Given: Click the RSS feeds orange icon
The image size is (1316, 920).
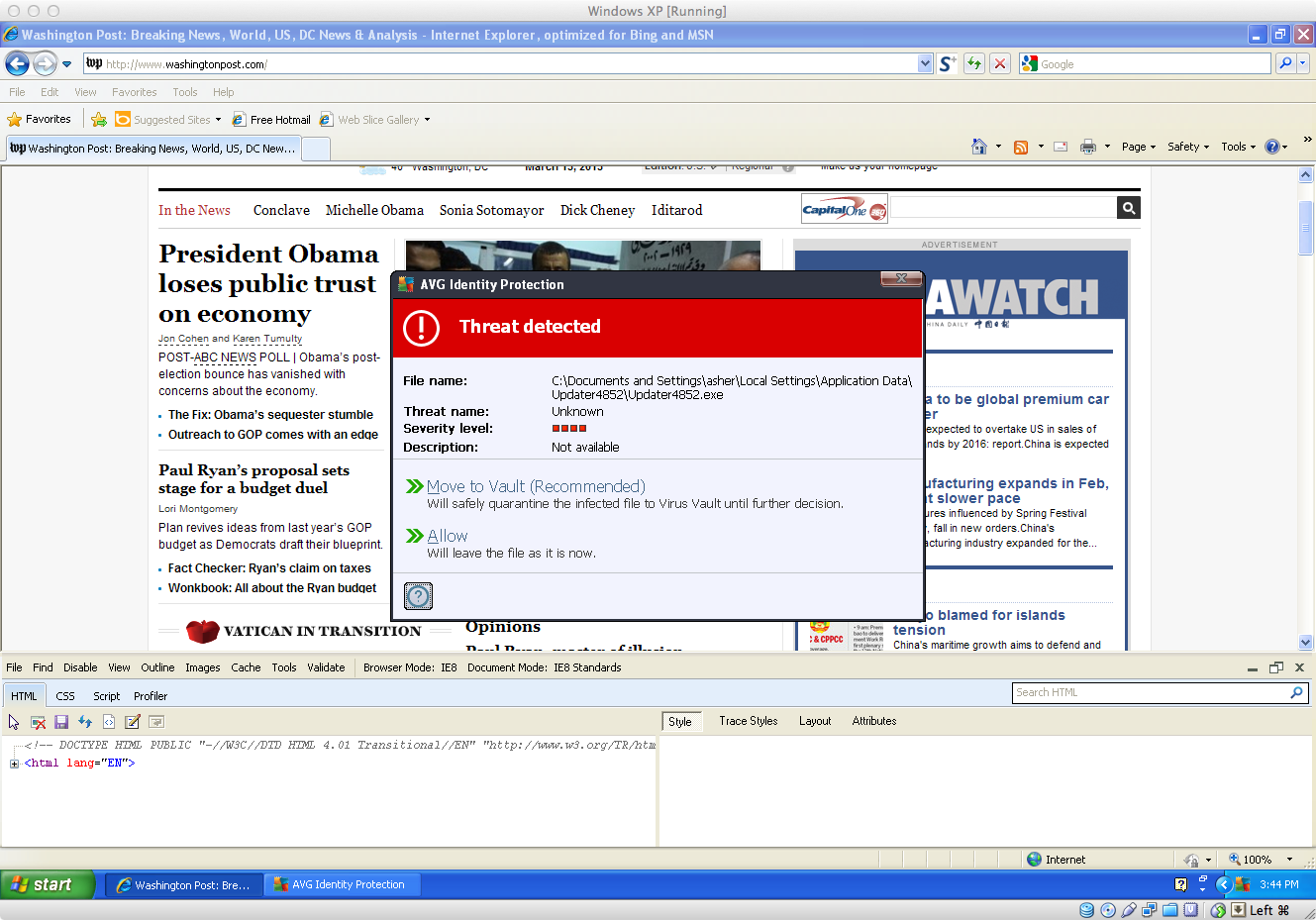Looking at the screenshot, I should [1021, 147].
